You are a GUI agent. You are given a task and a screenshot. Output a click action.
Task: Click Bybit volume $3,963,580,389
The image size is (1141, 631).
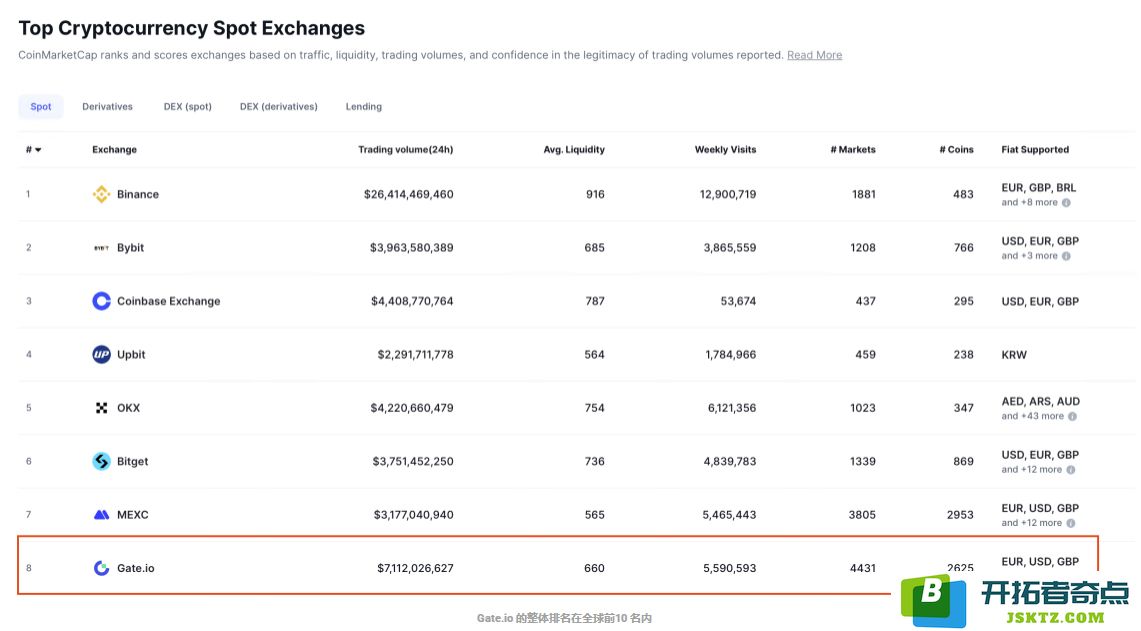[411, 247]
